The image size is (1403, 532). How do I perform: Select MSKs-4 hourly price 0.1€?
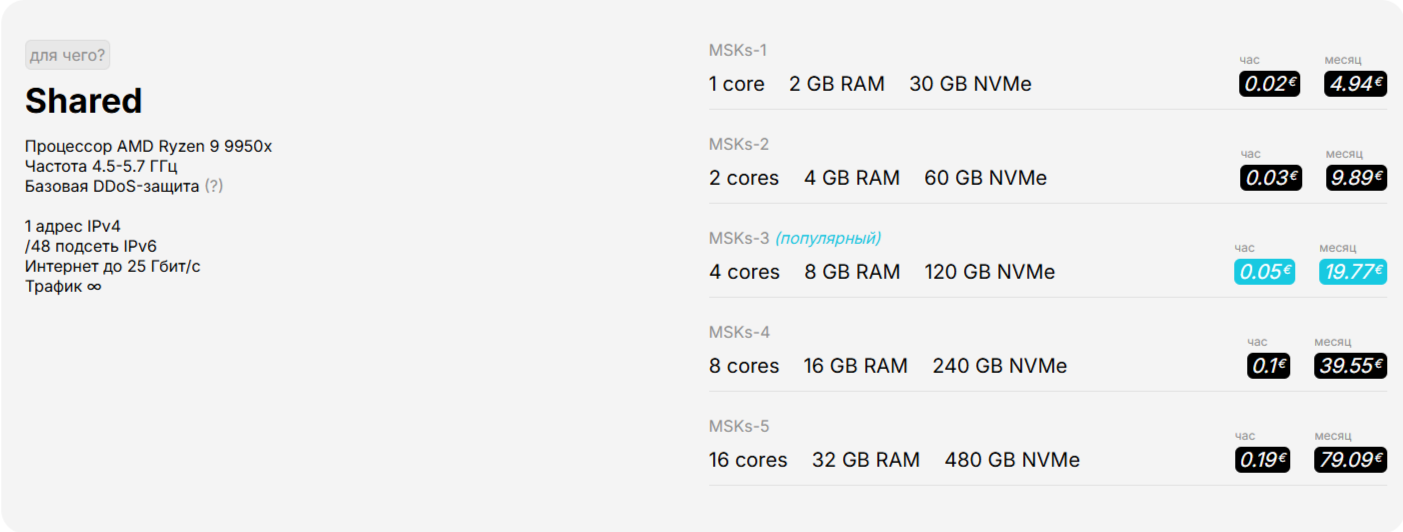(1268, 365)
